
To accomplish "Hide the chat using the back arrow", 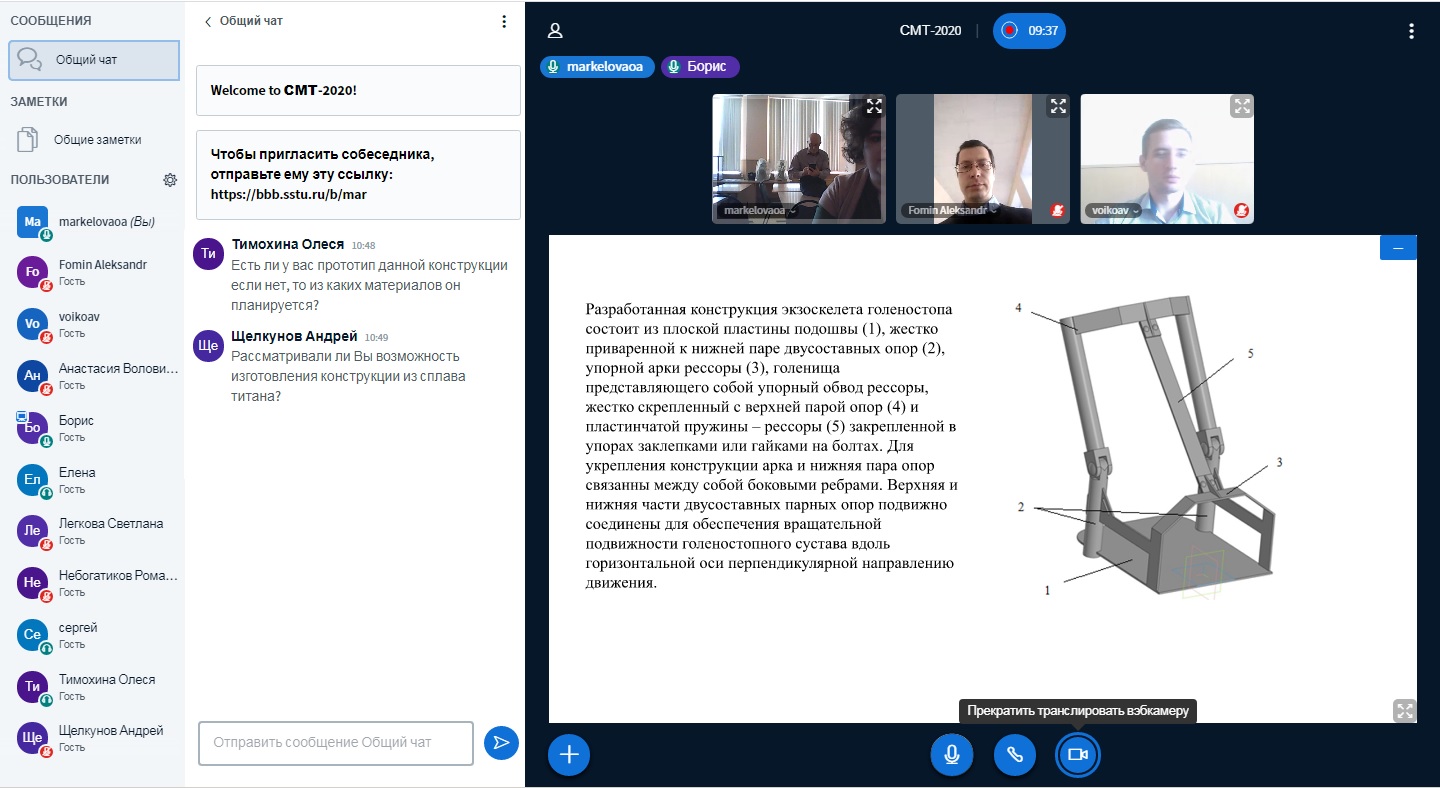I will 208,21.
